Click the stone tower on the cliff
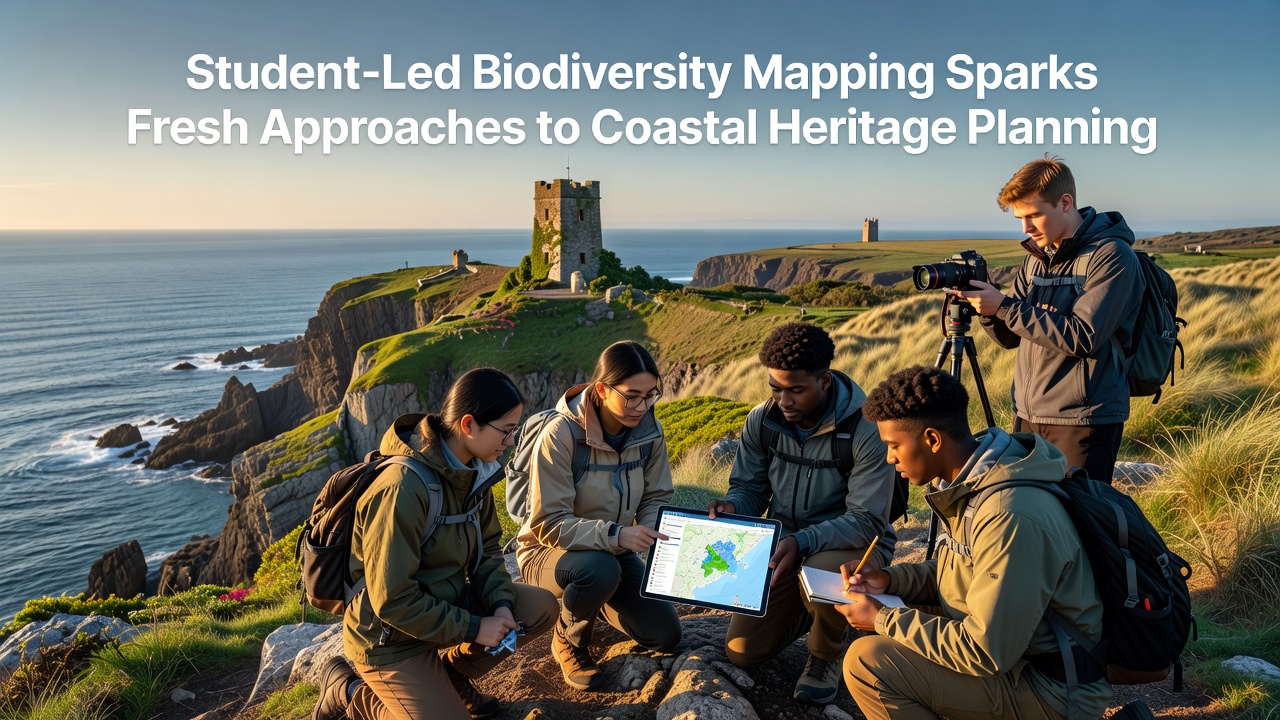The height and width of the screenshot is (720, 1280). pos(567,230)
